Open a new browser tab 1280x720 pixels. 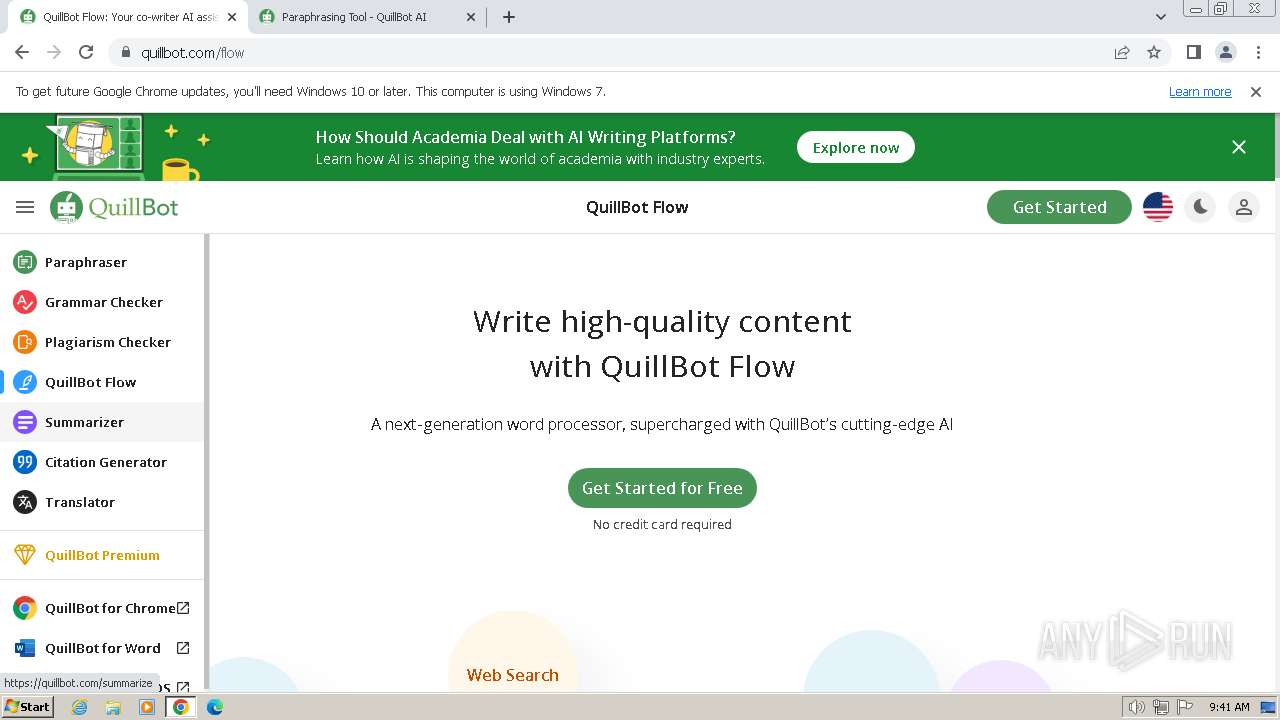509,17
